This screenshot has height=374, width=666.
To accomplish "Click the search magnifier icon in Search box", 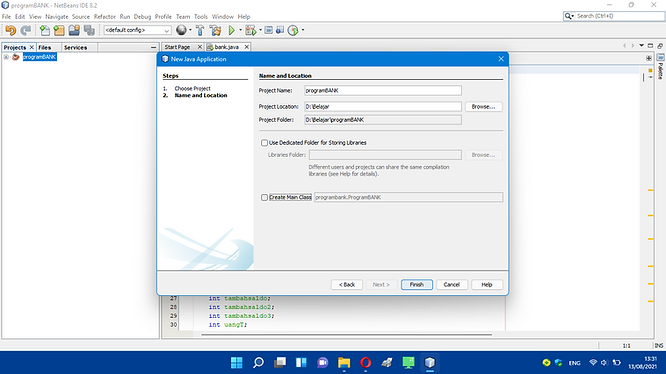I will (568, 16).
